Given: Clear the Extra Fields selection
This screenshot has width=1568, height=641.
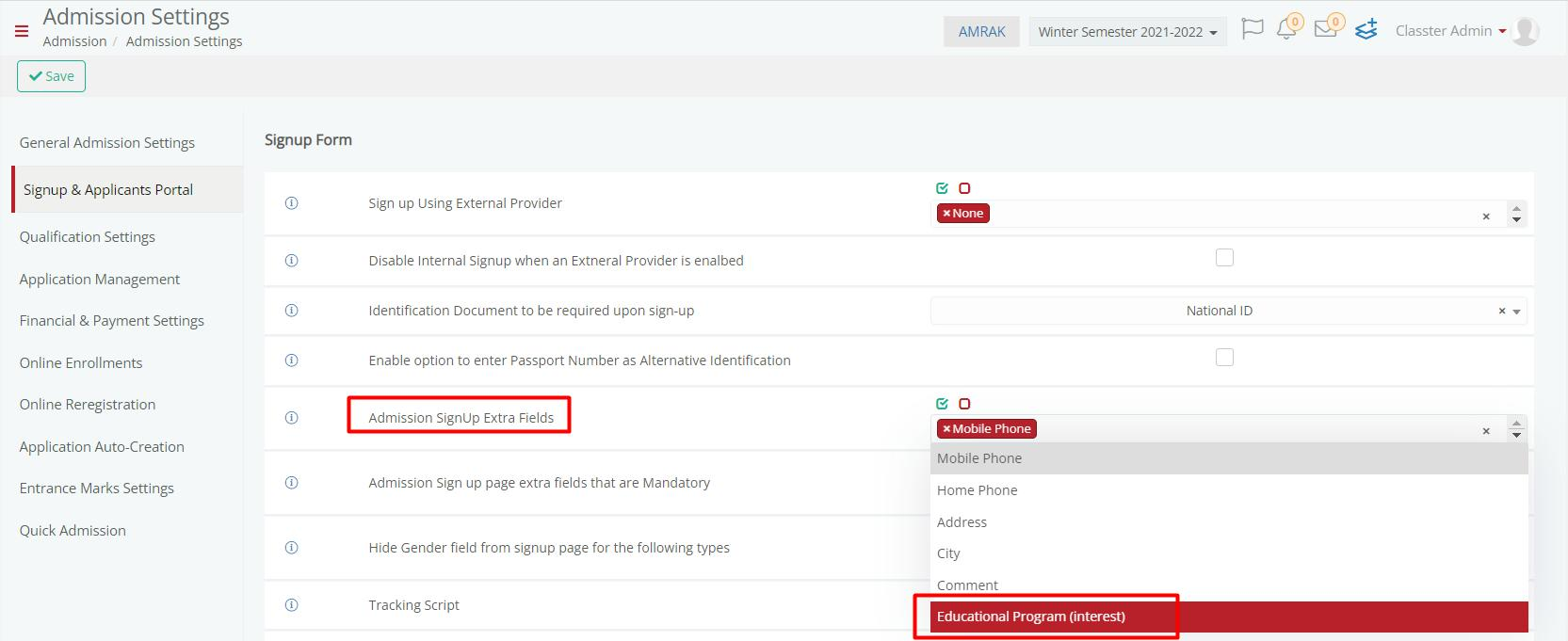Looking at the screenshot, I should 1486,431.
